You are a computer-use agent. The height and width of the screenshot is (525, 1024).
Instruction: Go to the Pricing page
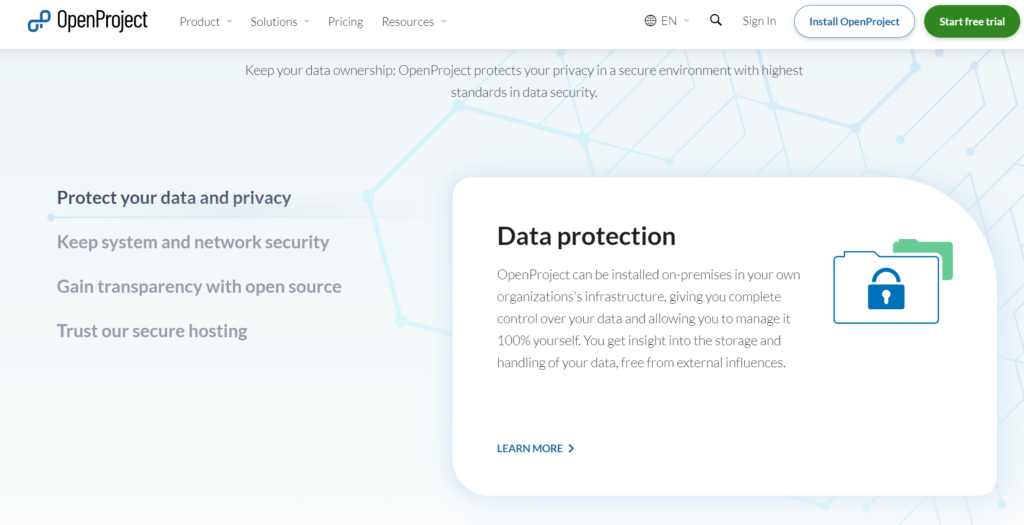pos(345,21)
